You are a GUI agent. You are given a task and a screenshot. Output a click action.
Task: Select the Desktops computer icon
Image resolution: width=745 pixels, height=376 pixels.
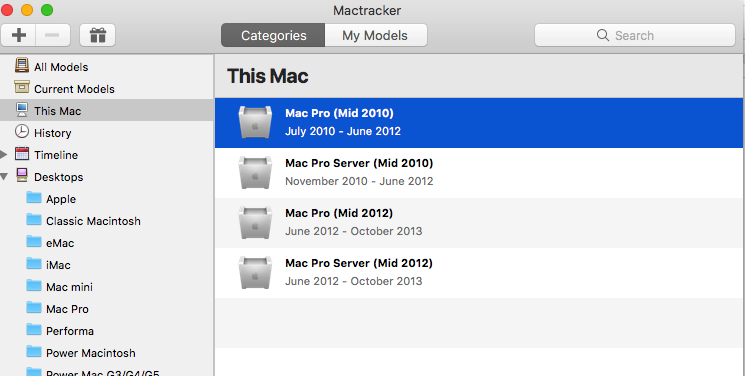pyautogui.click(x=22, y=175)
